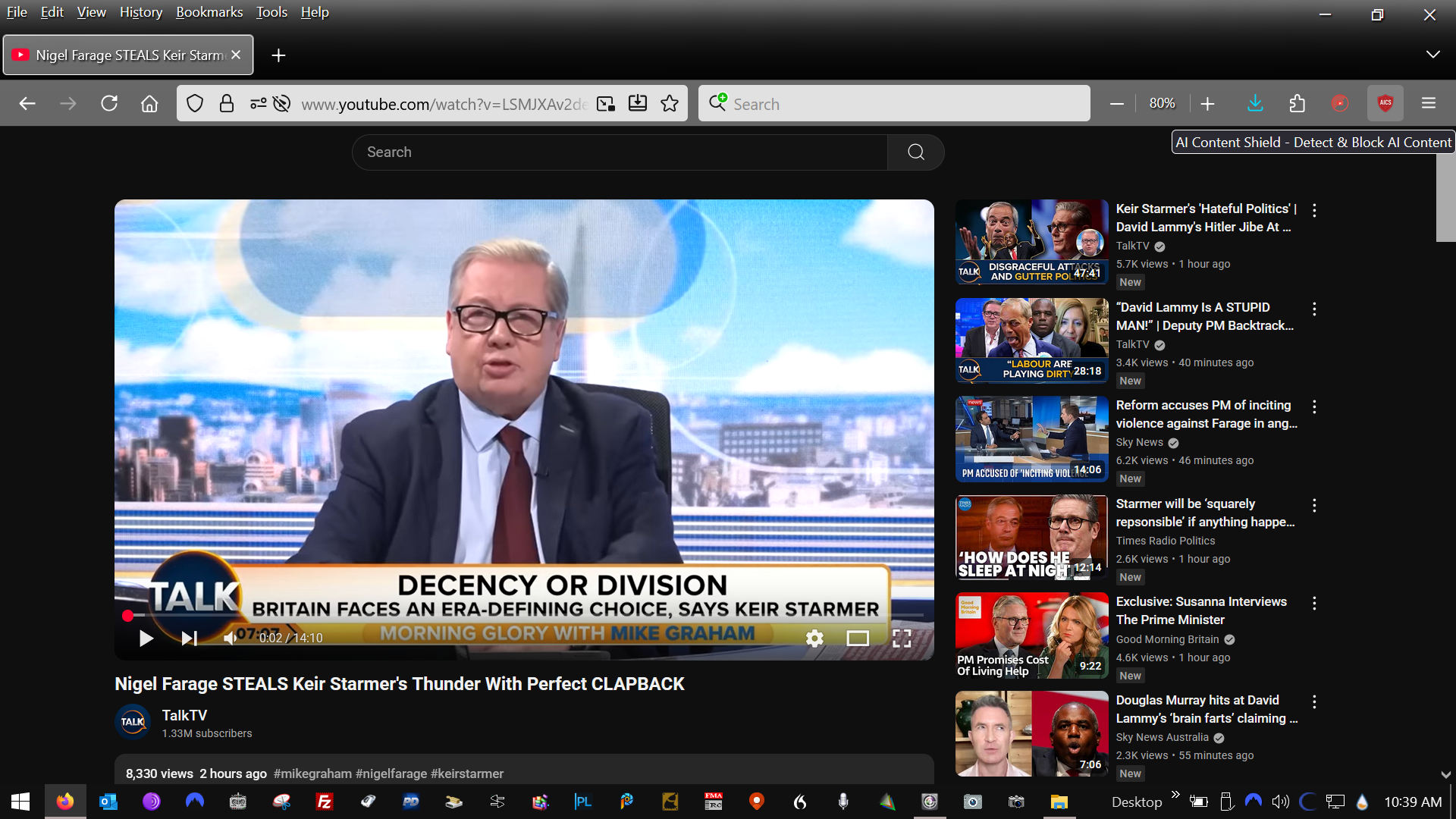
Task: Open the Firefox hamburger application menu
Action: coord(1429,104)
